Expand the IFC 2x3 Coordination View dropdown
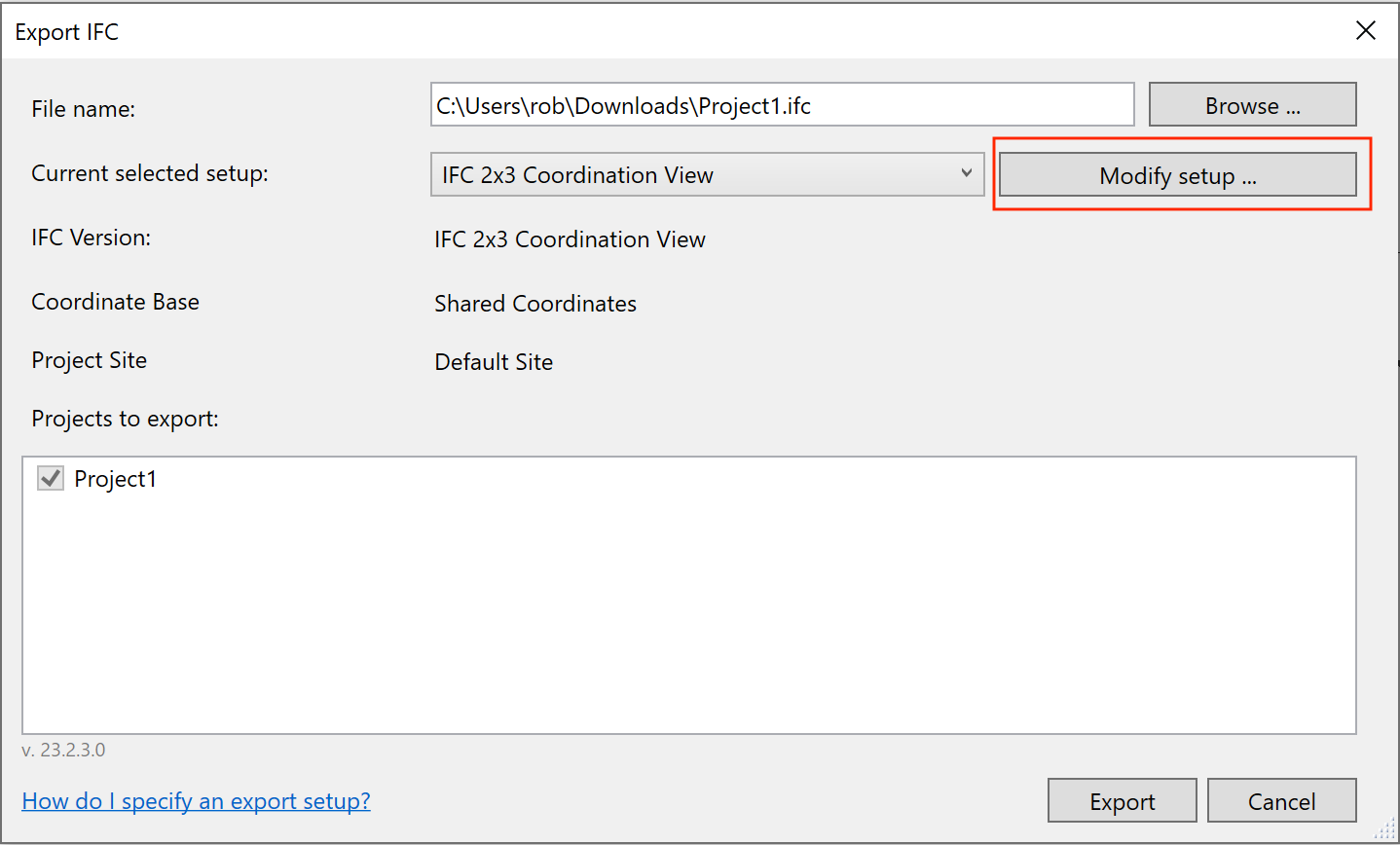 (x=707, y=174)
